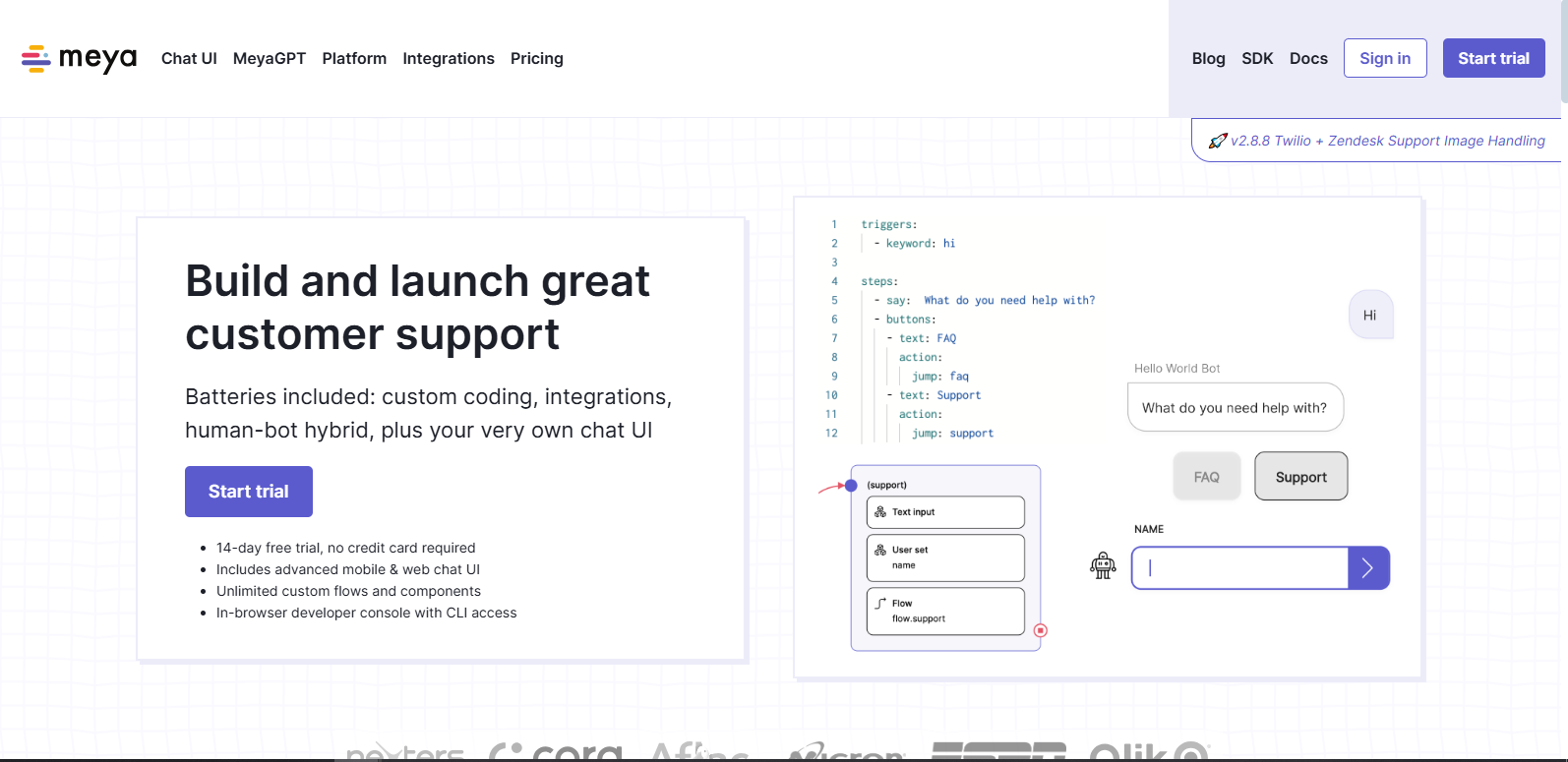Click the Text input node icon
Image resolution: width=1568 pixels, height=762 pixels.
tap(880, 512)
